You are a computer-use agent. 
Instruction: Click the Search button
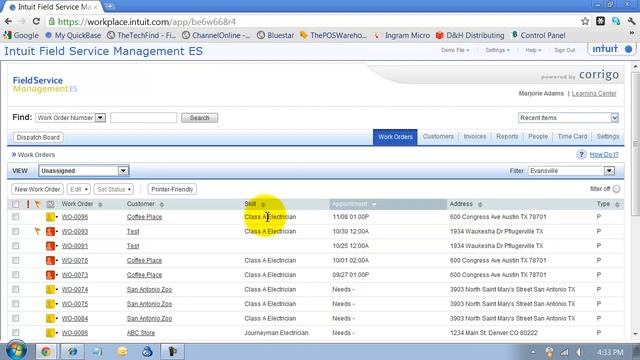tap(200, 118)
